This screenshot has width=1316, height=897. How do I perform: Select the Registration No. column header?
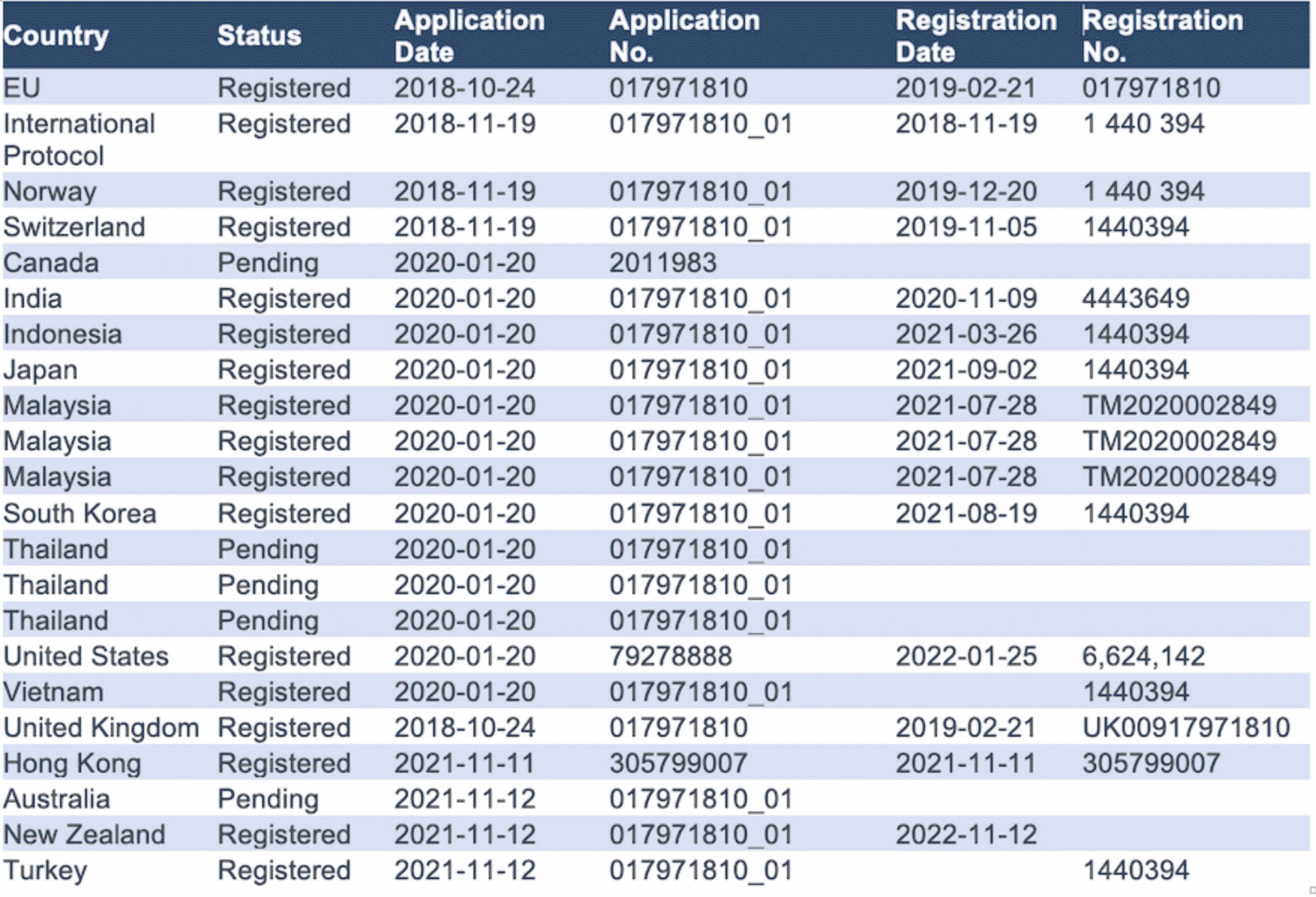1163,36
